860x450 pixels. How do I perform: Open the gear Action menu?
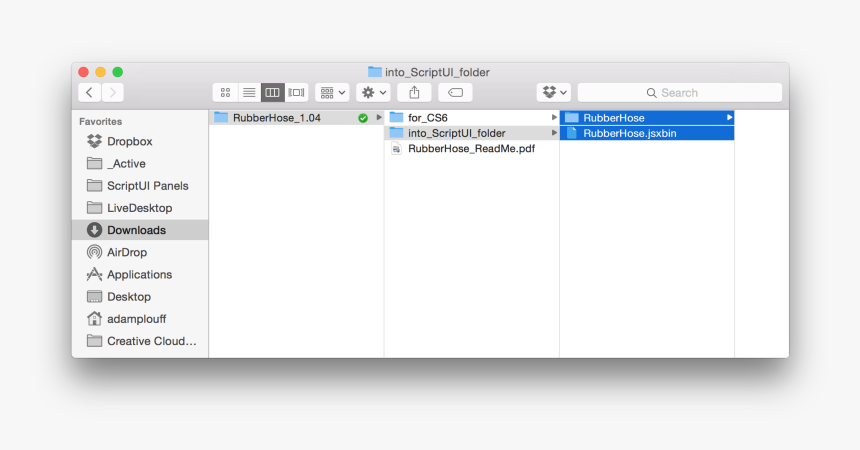tap(374, 93)
